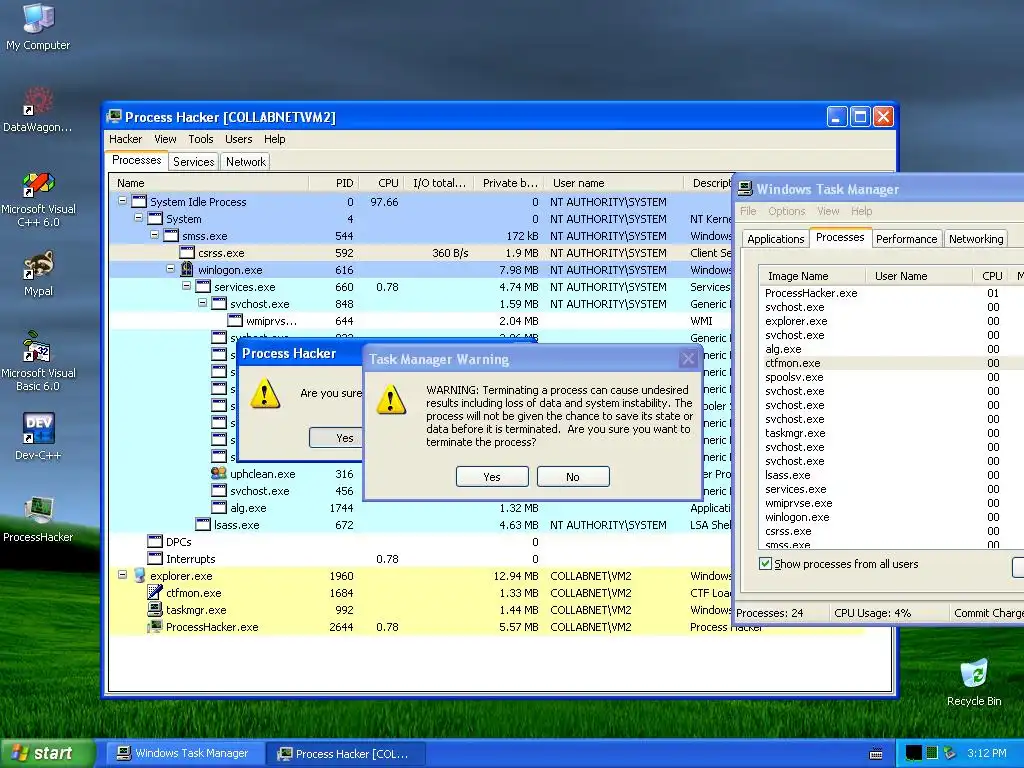Collapse the smss.exe tree node
1024x768 pixels.
(154, 235)
